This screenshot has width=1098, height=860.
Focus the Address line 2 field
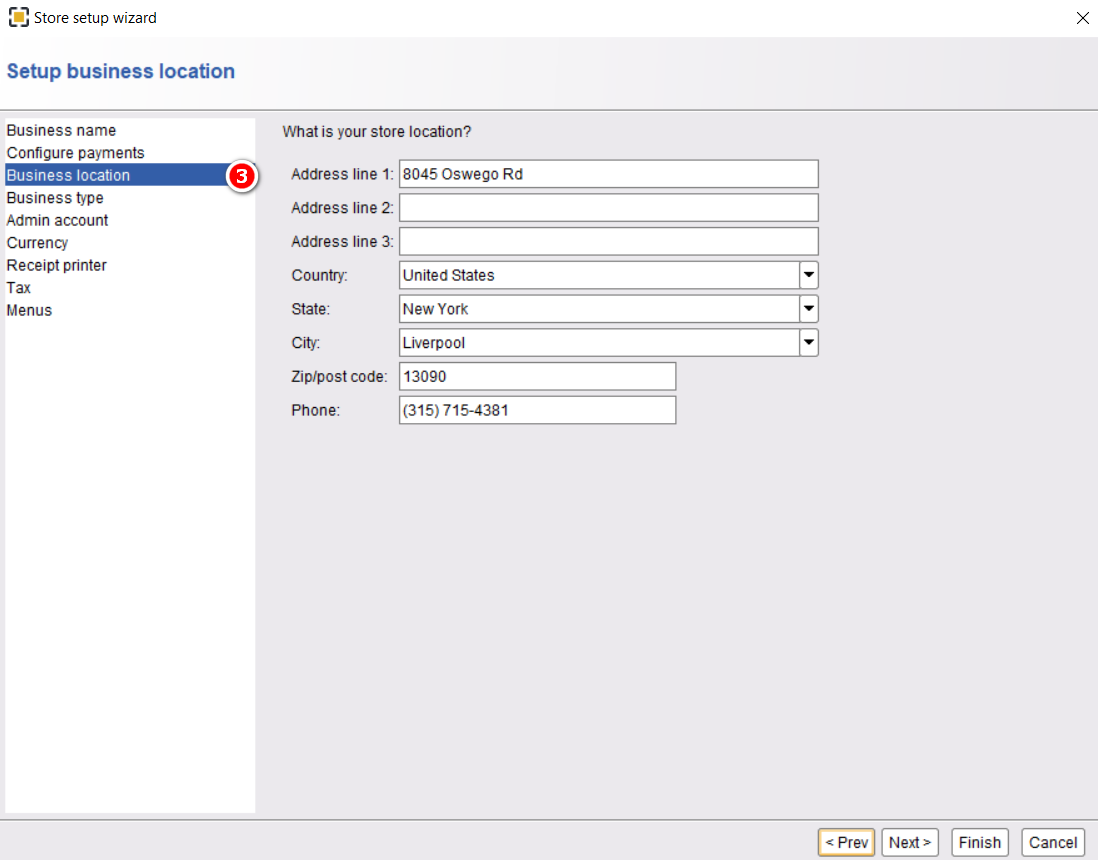[609, 207]
